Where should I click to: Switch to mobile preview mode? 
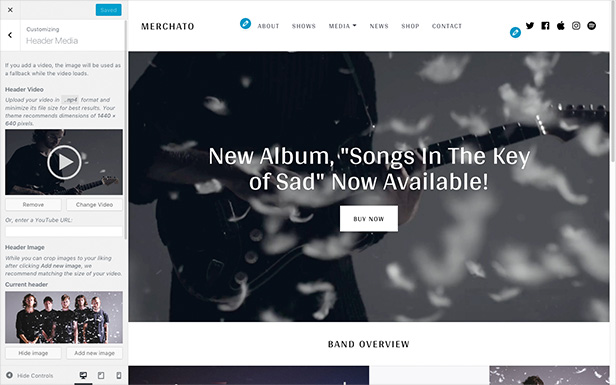(x=119, y=376)
